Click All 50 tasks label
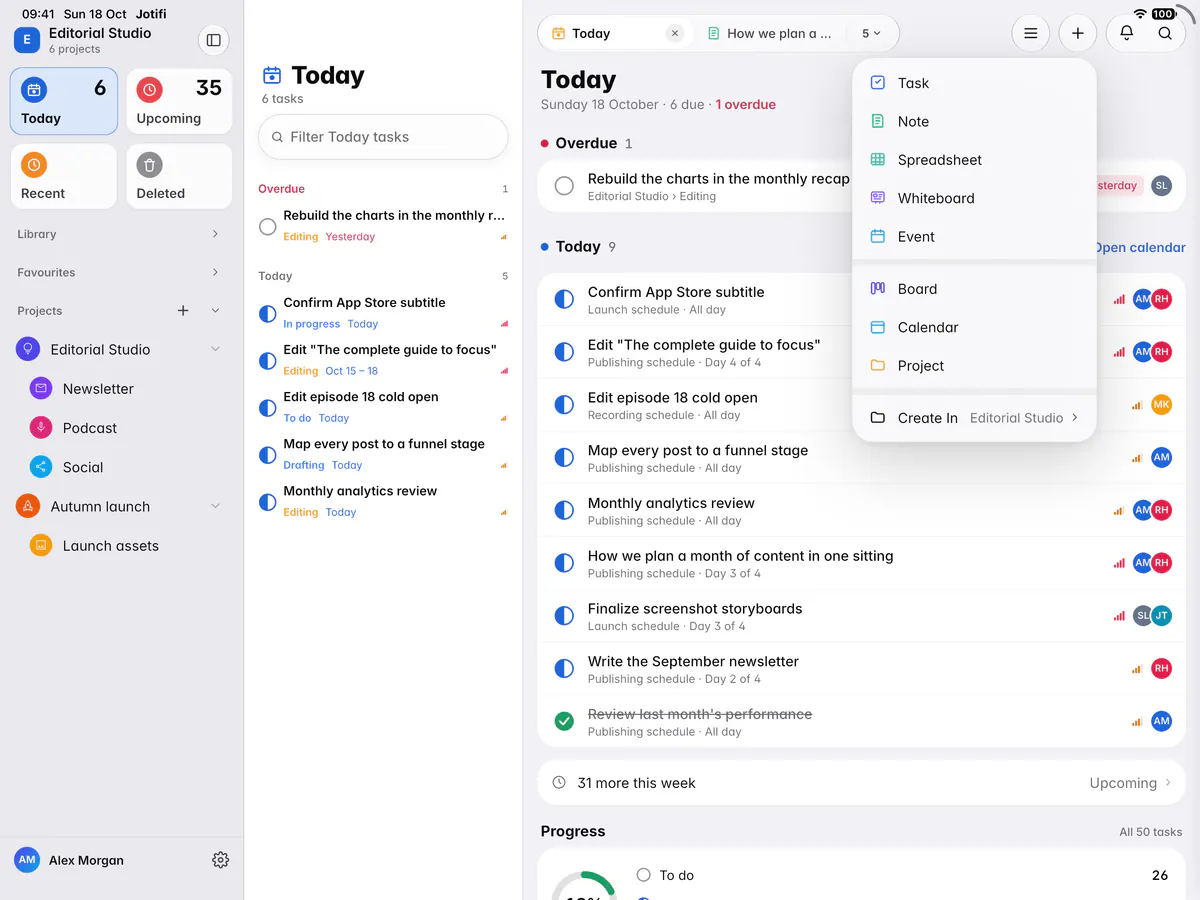1200x900 pixels. (1150, 832)
